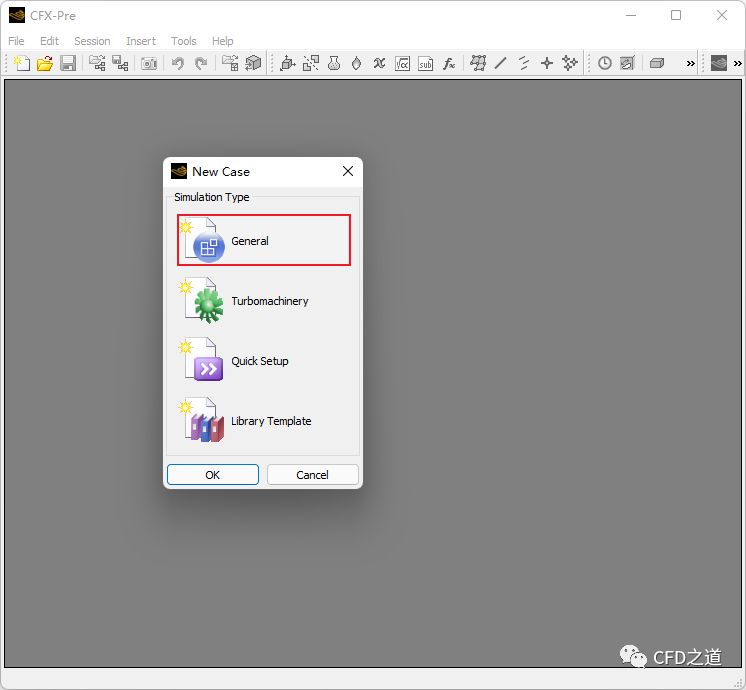Confirm the New Case dialog with OK

click(x=213, y=474)
